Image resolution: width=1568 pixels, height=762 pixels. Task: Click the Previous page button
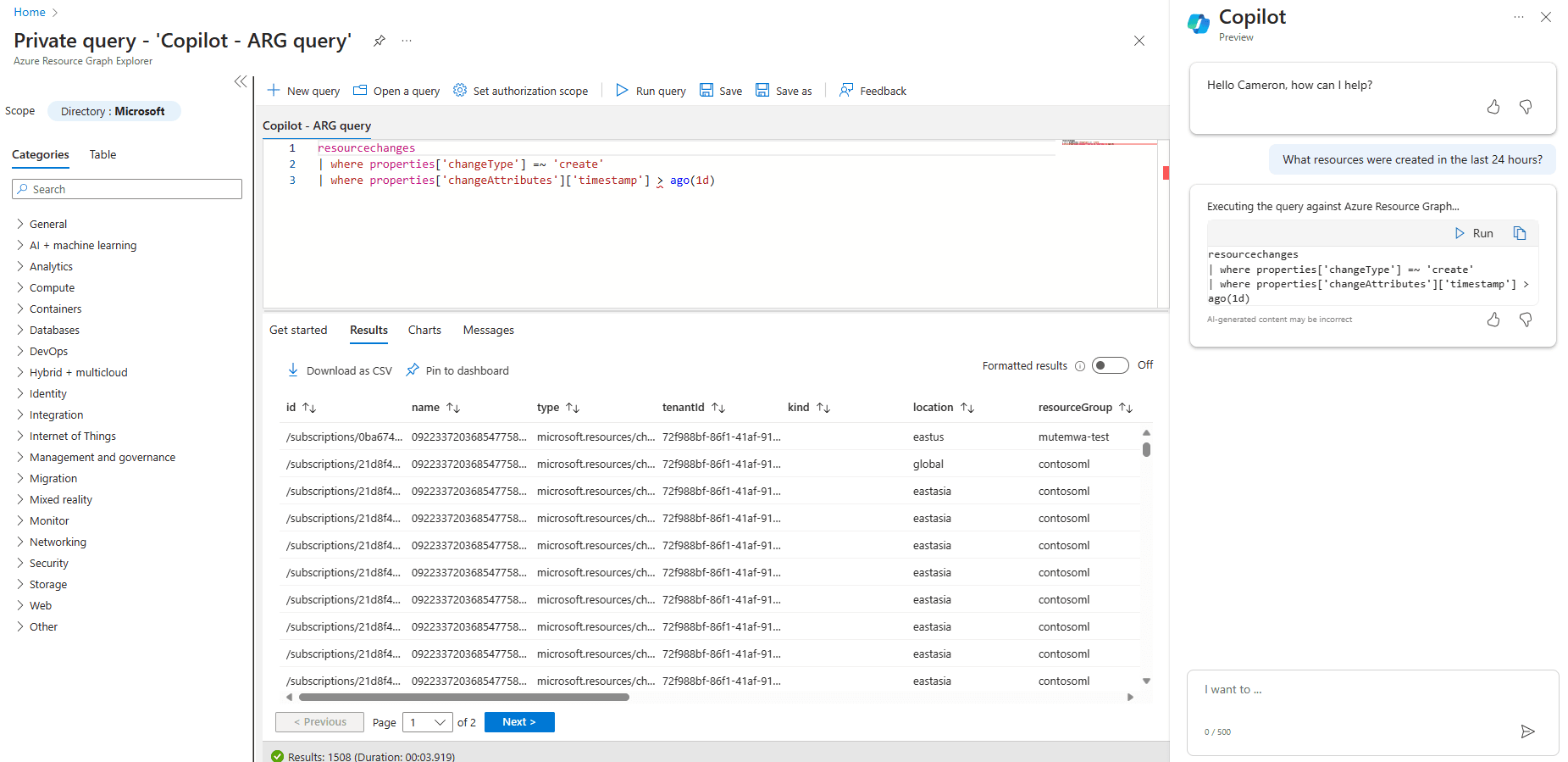(x=319, y=722)
